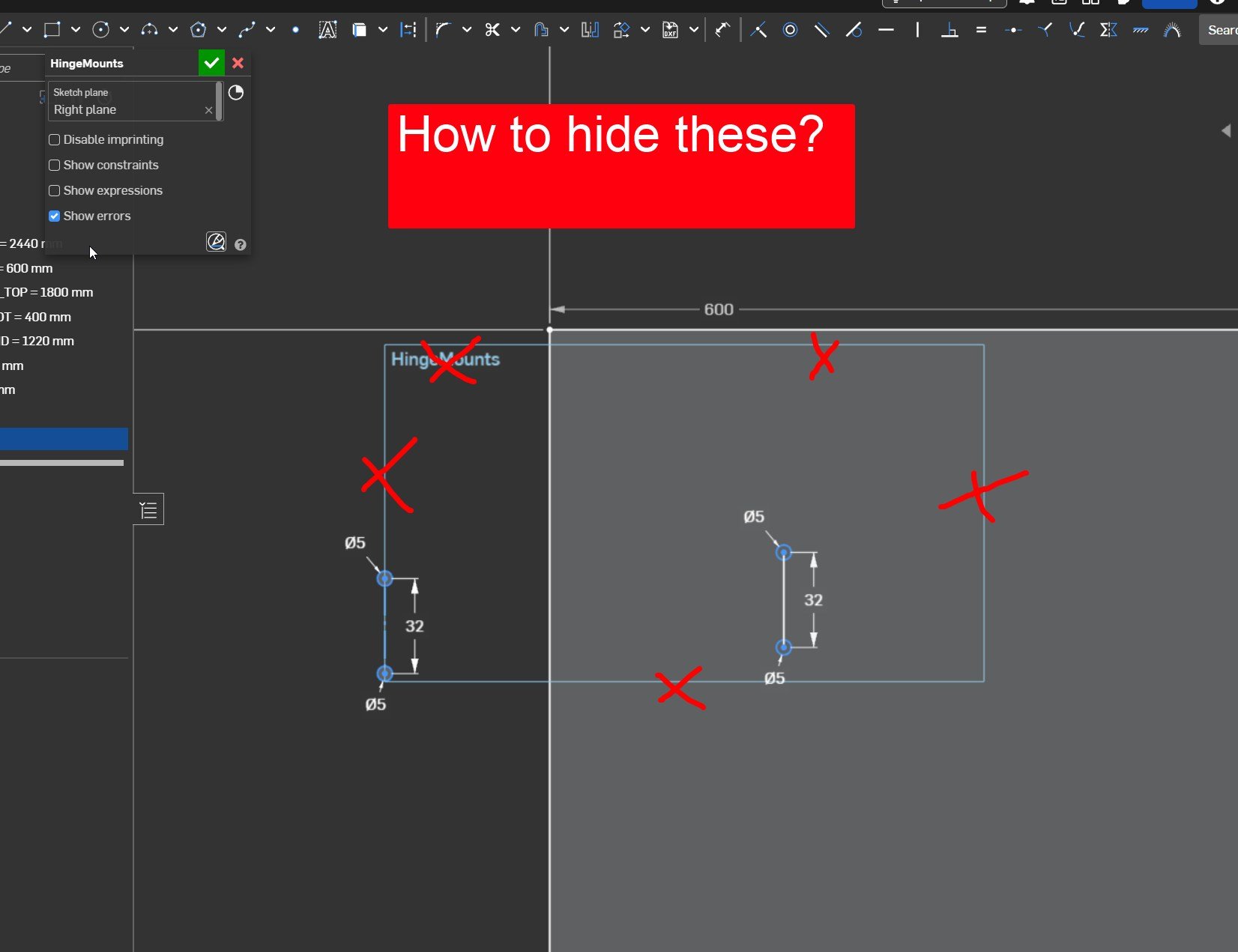The width and height of the screenshot is (1238, 952).
Task: Expand the polygon tool dropdown arrow
Action: pyautogui.click(x=222, y=30)
